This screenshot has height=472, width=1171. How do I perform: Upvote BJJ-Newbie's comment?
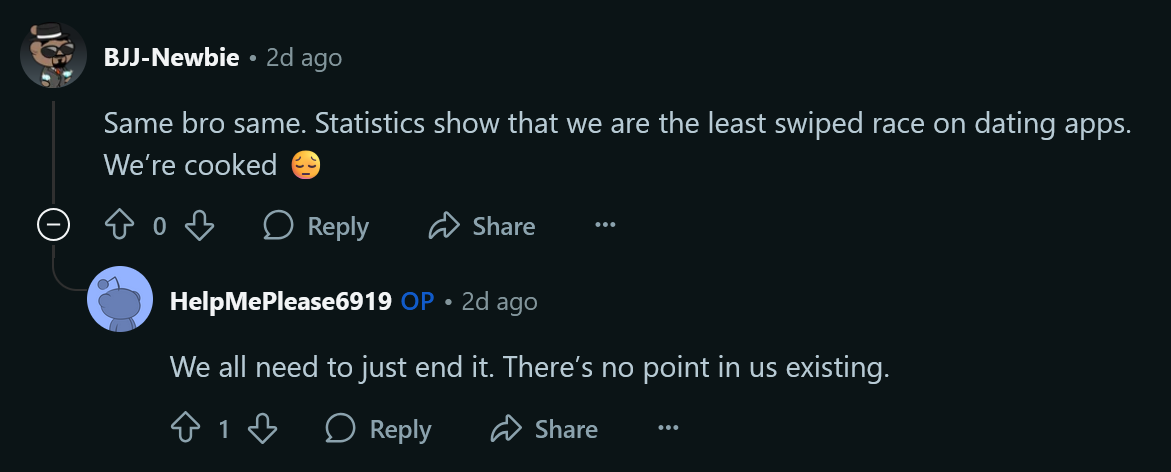121,227
